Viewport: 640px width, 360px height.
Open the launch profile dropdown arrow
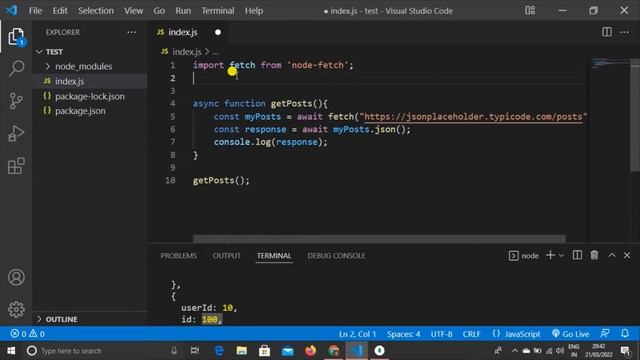pos(561,256)
